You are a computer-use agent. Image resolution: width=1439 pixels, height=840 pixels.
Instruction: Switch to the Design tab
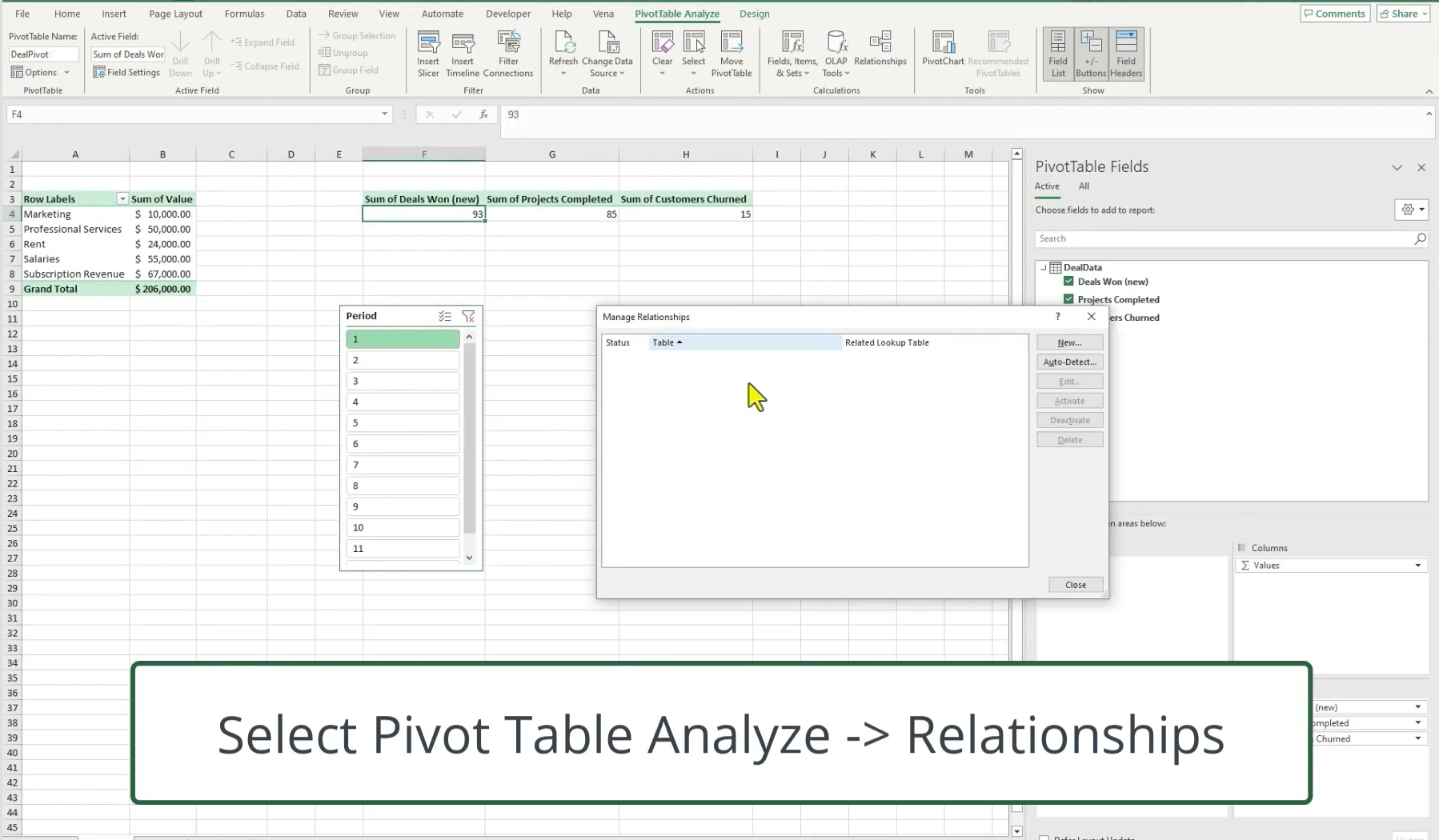point(756,14)
